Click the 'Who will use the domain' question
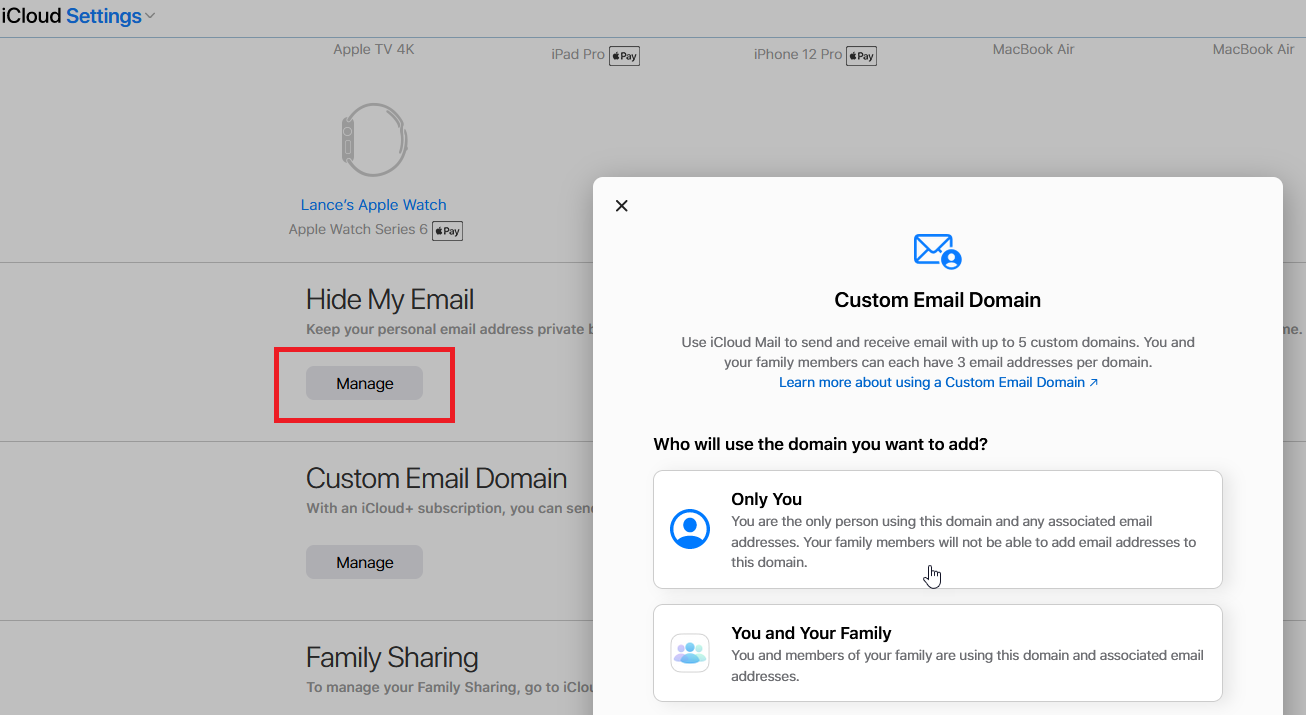This screenshot has height=715, width=1306. pos(821,443)
